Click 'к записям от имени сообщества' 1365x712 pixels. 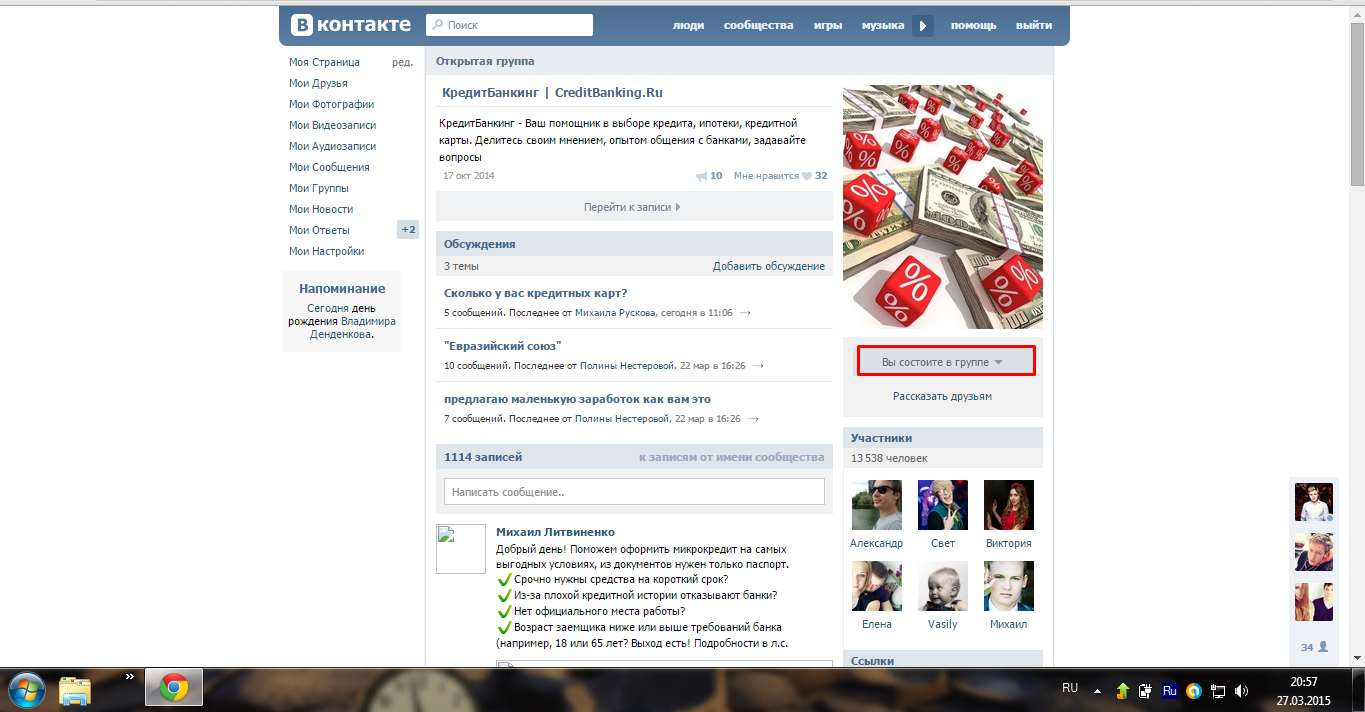tap(732, 457)
